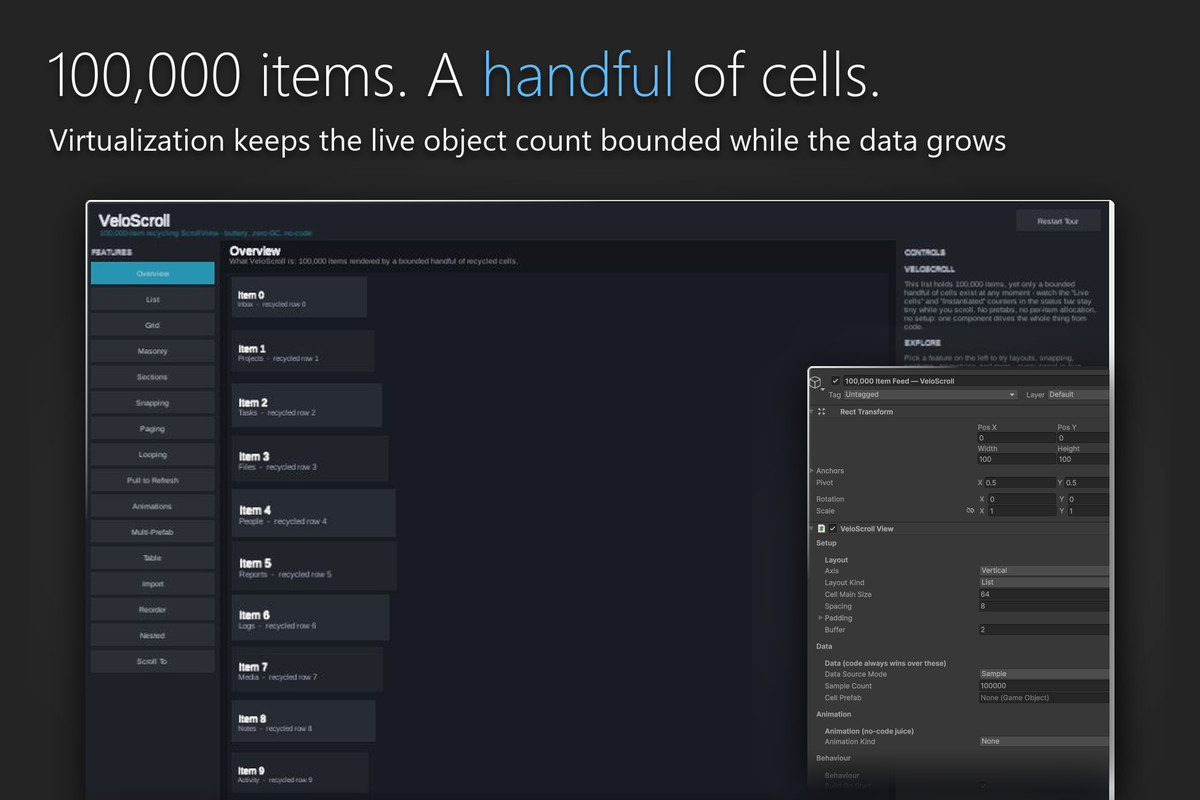Screen dimensions: 1200x800
Task: Click the VeloScroll title in the app header
Action: click(x=134, y=220)
